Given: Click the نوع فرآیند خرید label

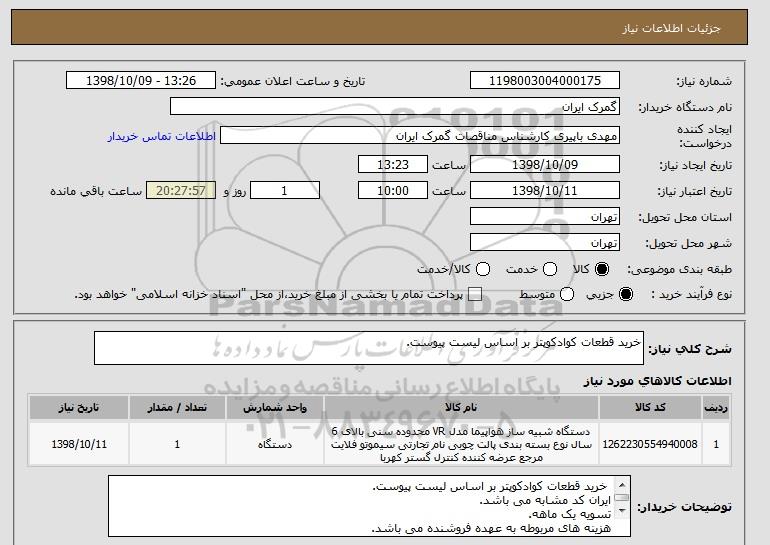Looking at the screenshot, I should (691, 294).
